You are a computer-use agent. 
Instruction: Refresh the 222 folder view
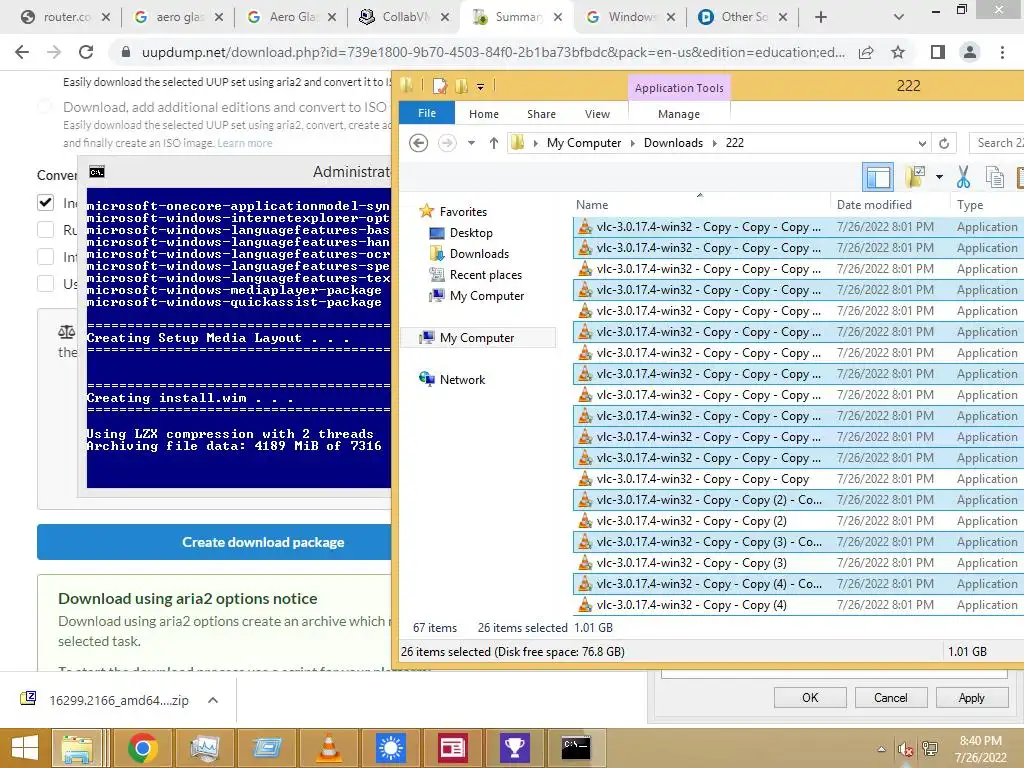pos(944,143)
